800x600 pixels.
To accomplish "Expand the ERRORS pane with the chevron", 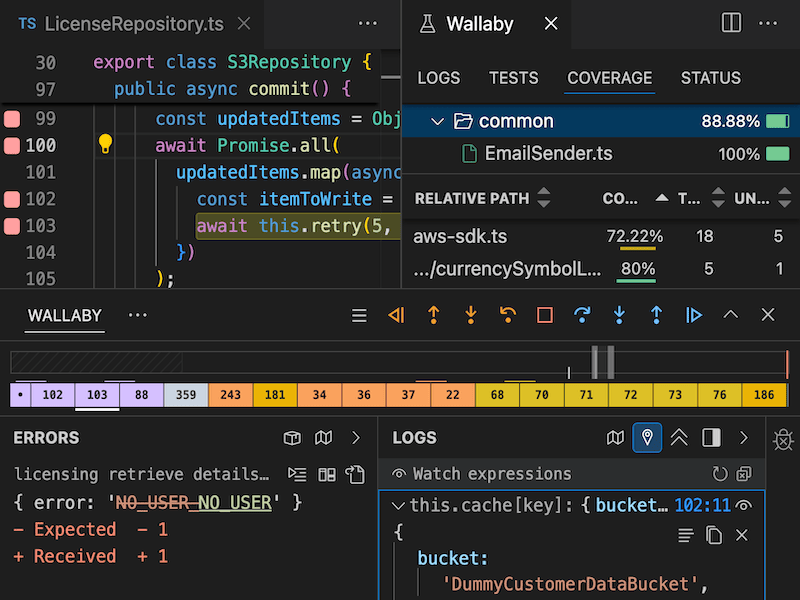I will point(356,438).
